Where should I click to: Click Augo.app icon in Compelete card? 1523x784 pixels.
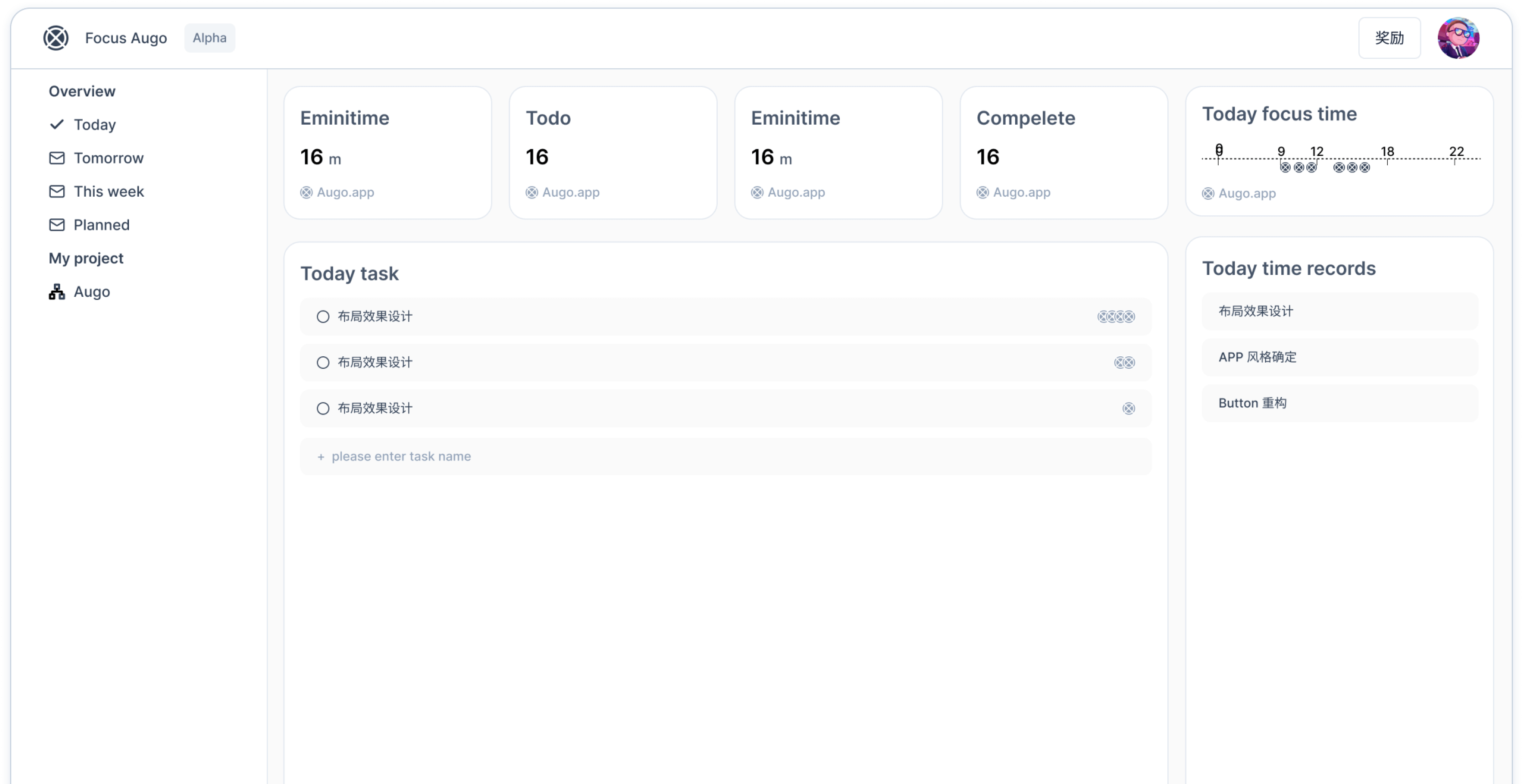pos(983,192)
